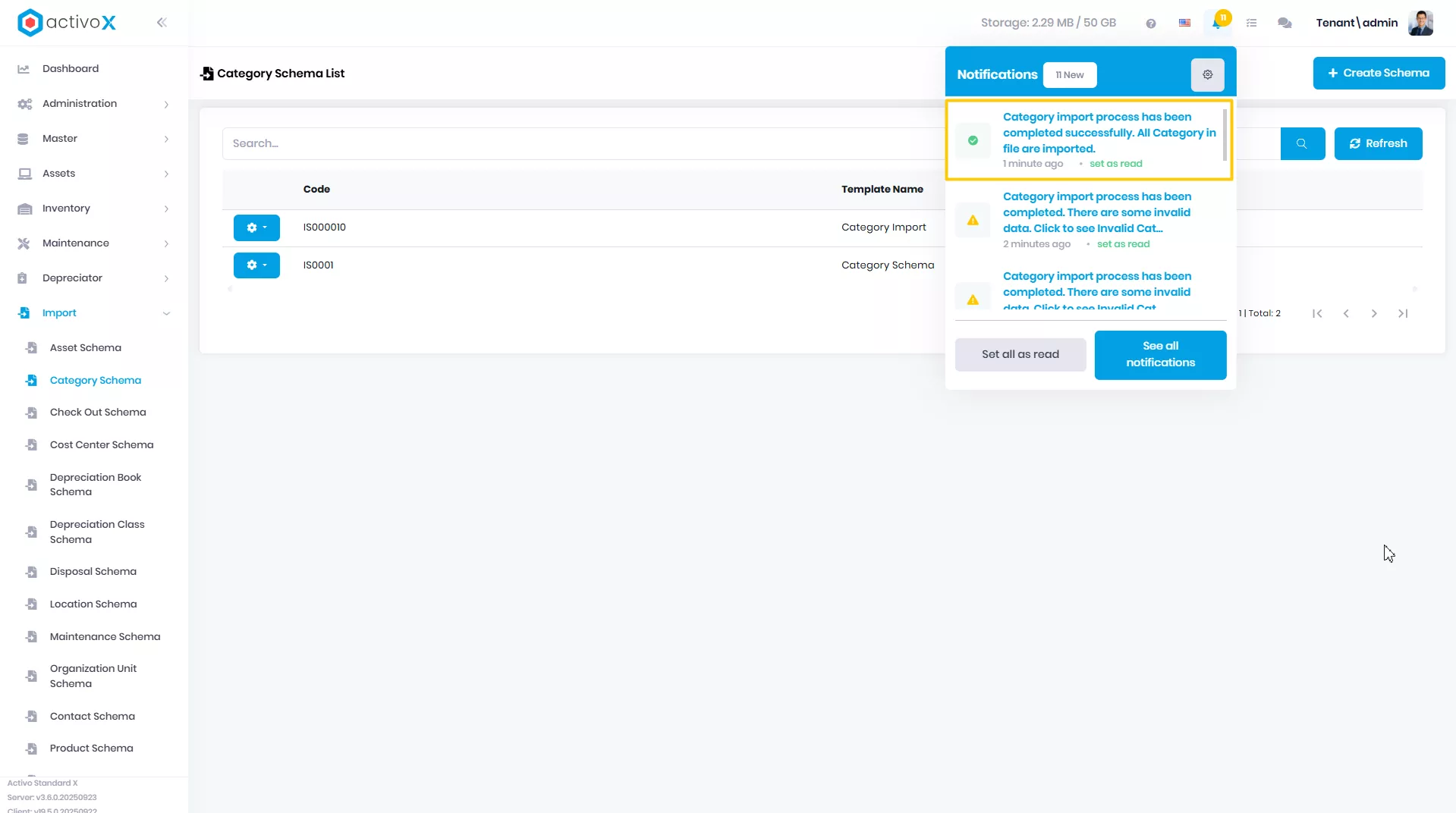
Task: Click the Dashboard chart icon
Action: click(x=24, y=69)
